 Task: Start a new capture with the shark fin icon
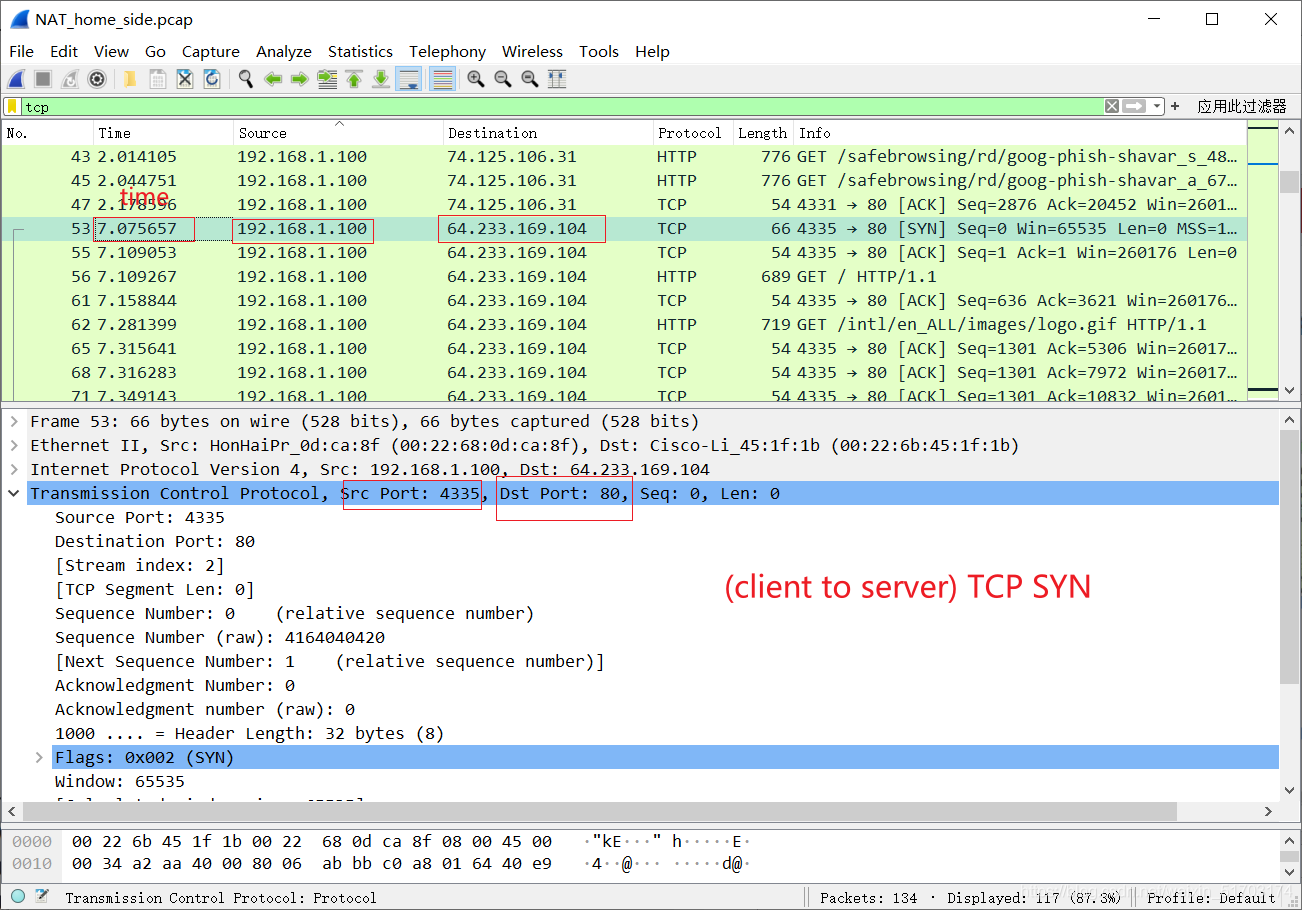click(16, 79)
